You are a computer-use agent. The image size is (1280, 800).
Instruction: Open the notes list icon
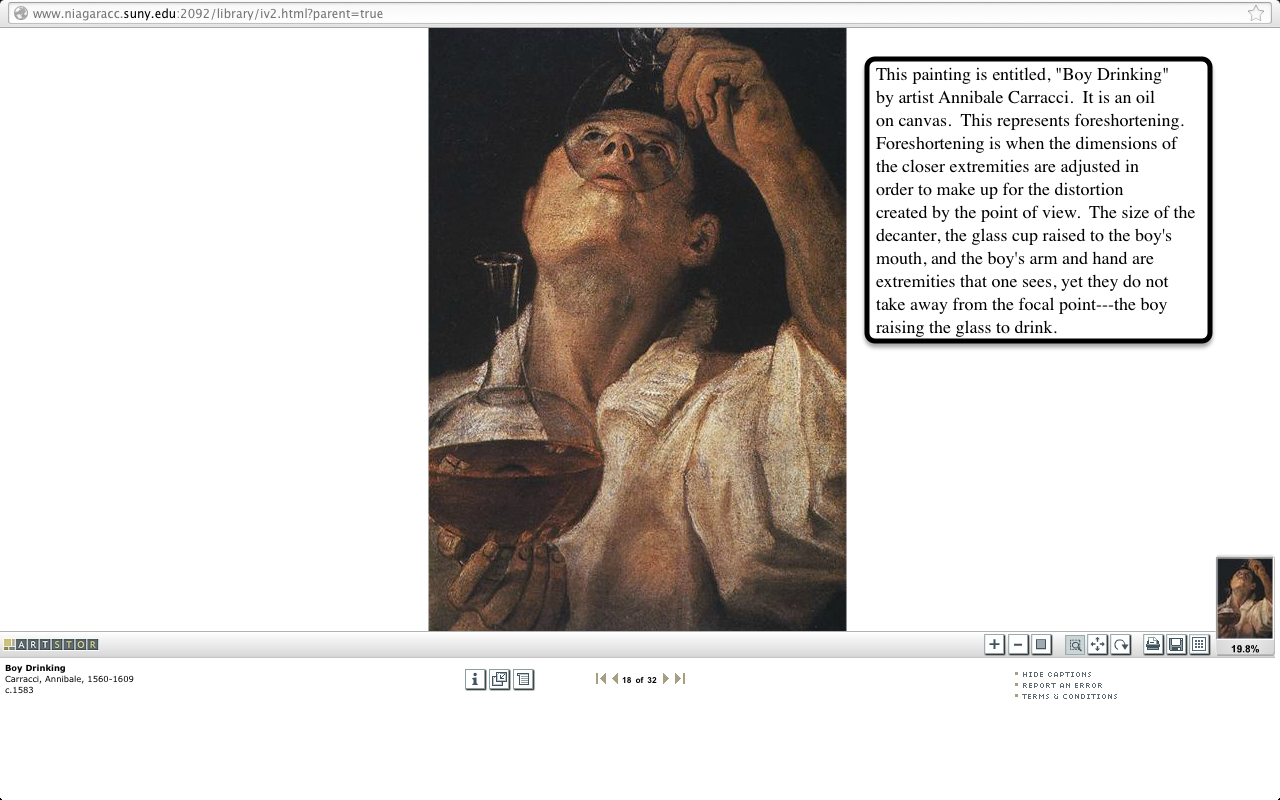(523, 680)
